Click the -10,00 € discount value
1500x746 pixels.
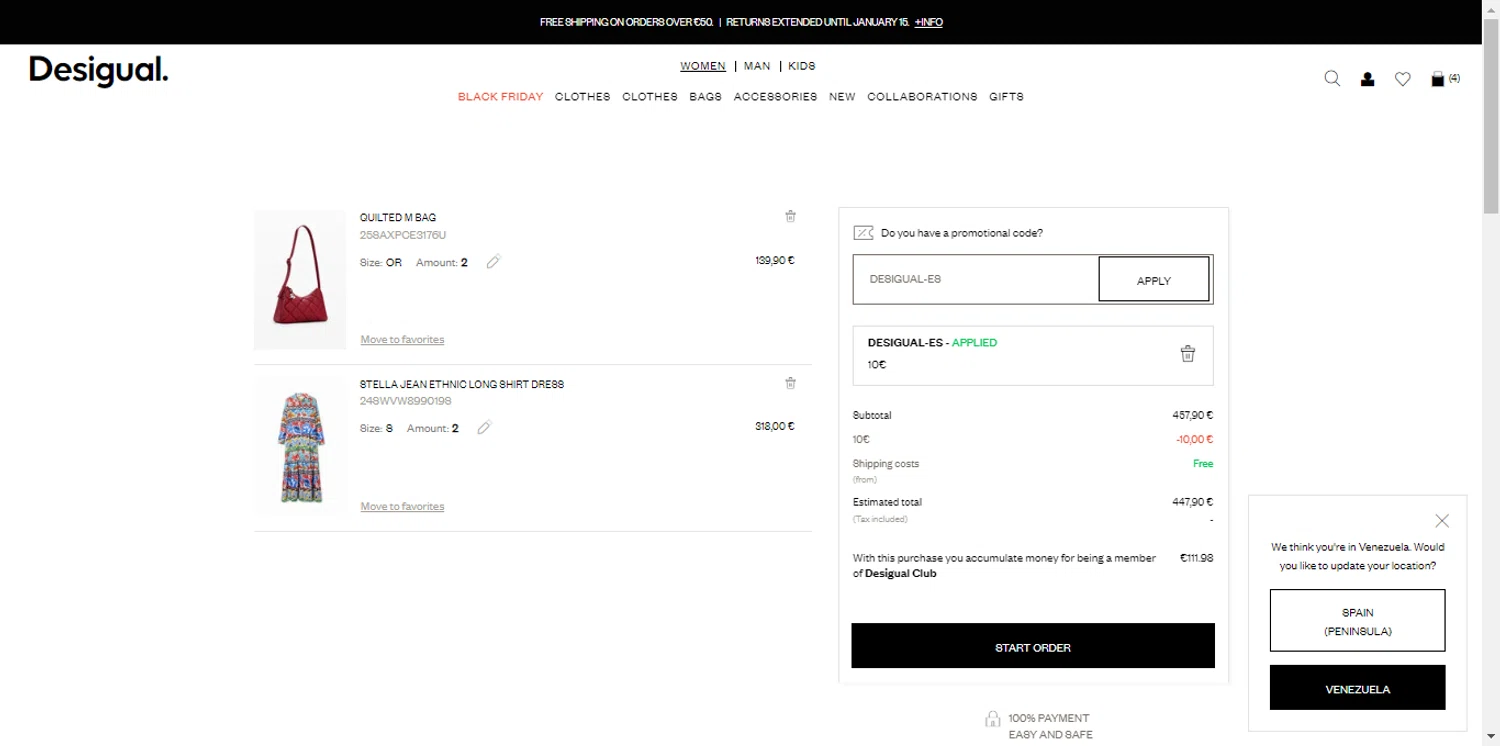pos(1194,439)
